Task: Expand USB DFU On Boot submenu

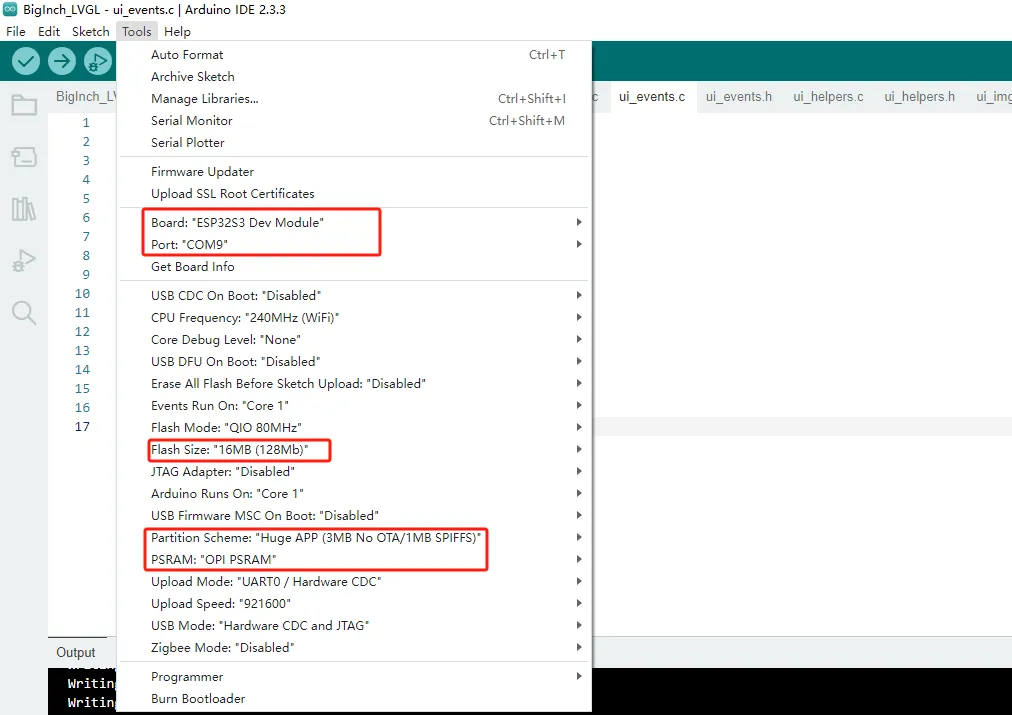Action: (354, 361)
